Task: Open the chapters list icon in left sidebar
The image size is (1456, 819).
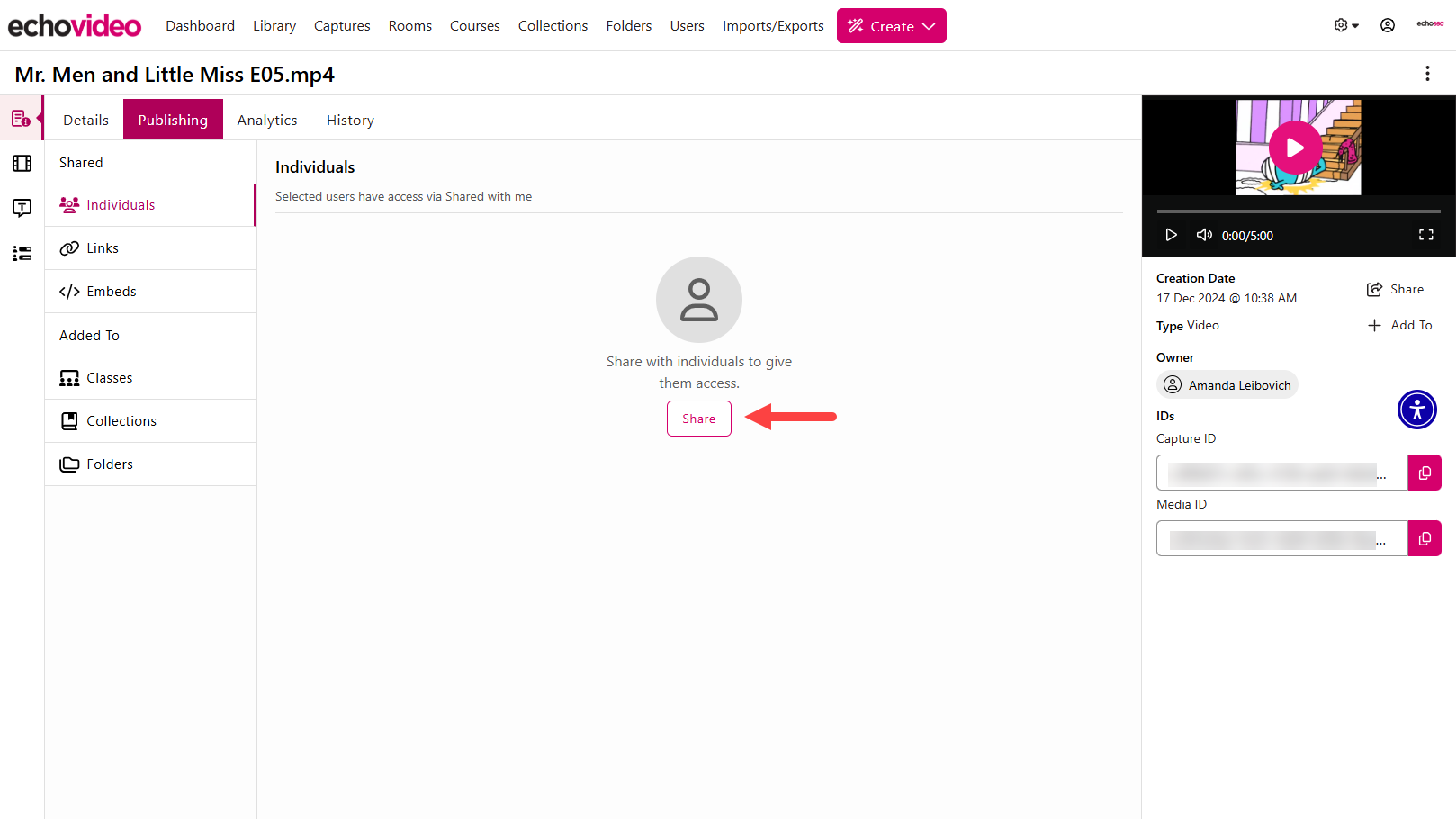Action: pos(21,254)
